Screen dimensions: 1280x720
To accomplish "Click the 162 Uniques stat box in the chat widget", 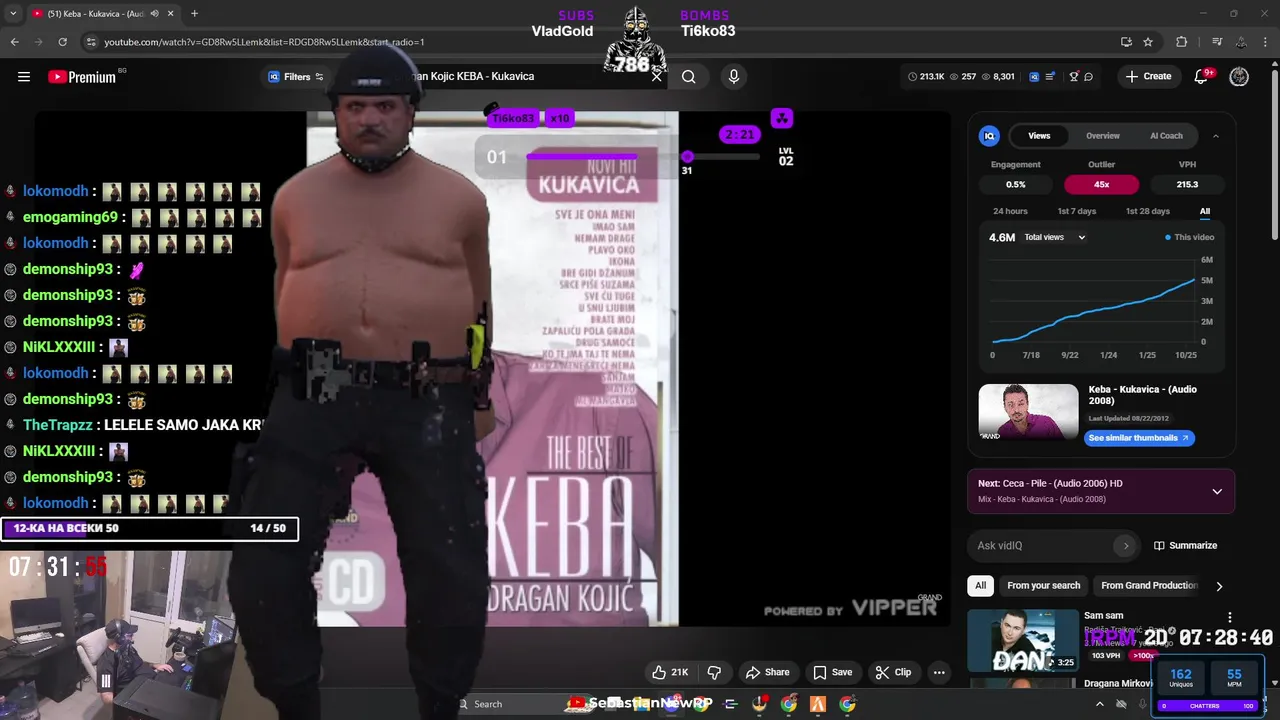I will pos(1181,677).
